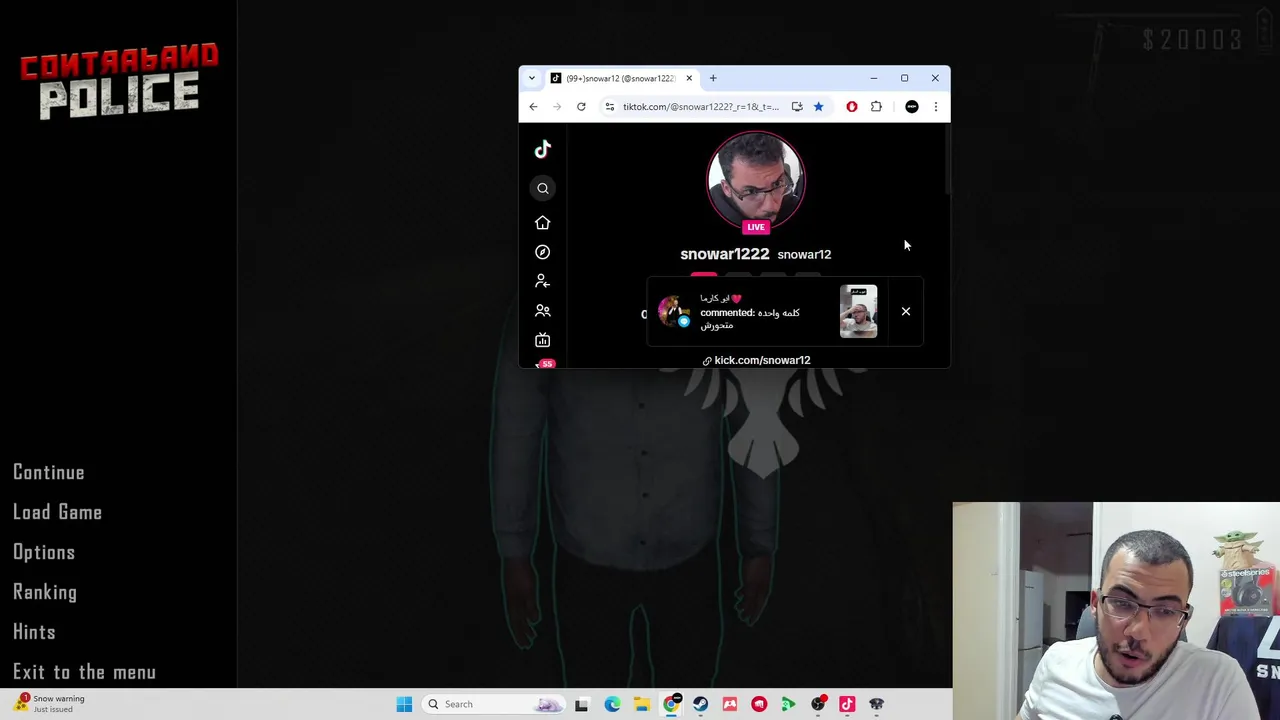The image size is (1280, 720).
Task: Open the TikTok logo home link
Action: pos(543,149)
